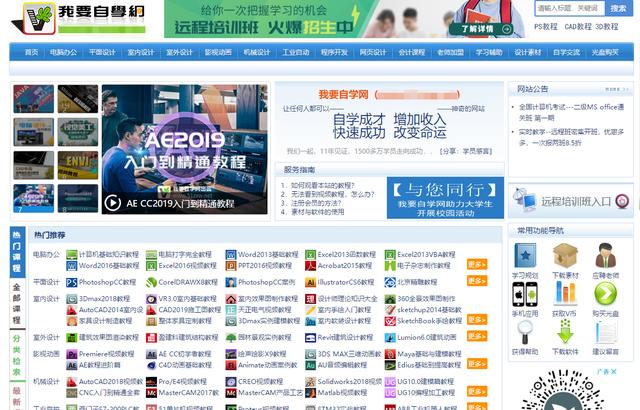Open 平面设计 in the top navigation bar
640x410 pixels.
tap(101, 52)
